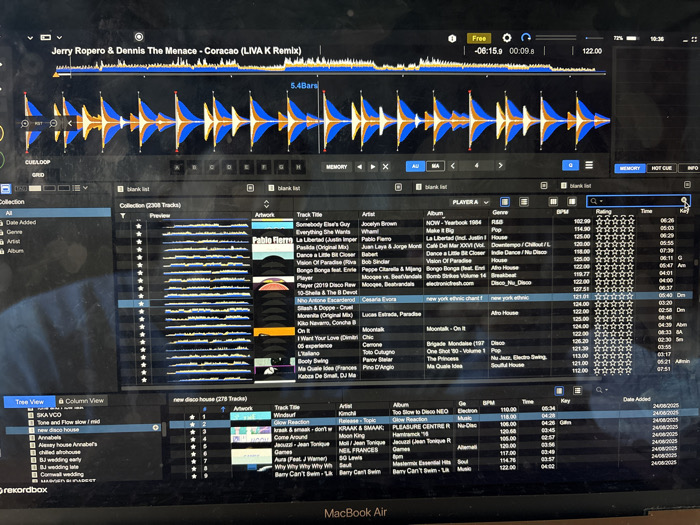Select the Column View tab
700x525 pixels.
tap(81, 401)
